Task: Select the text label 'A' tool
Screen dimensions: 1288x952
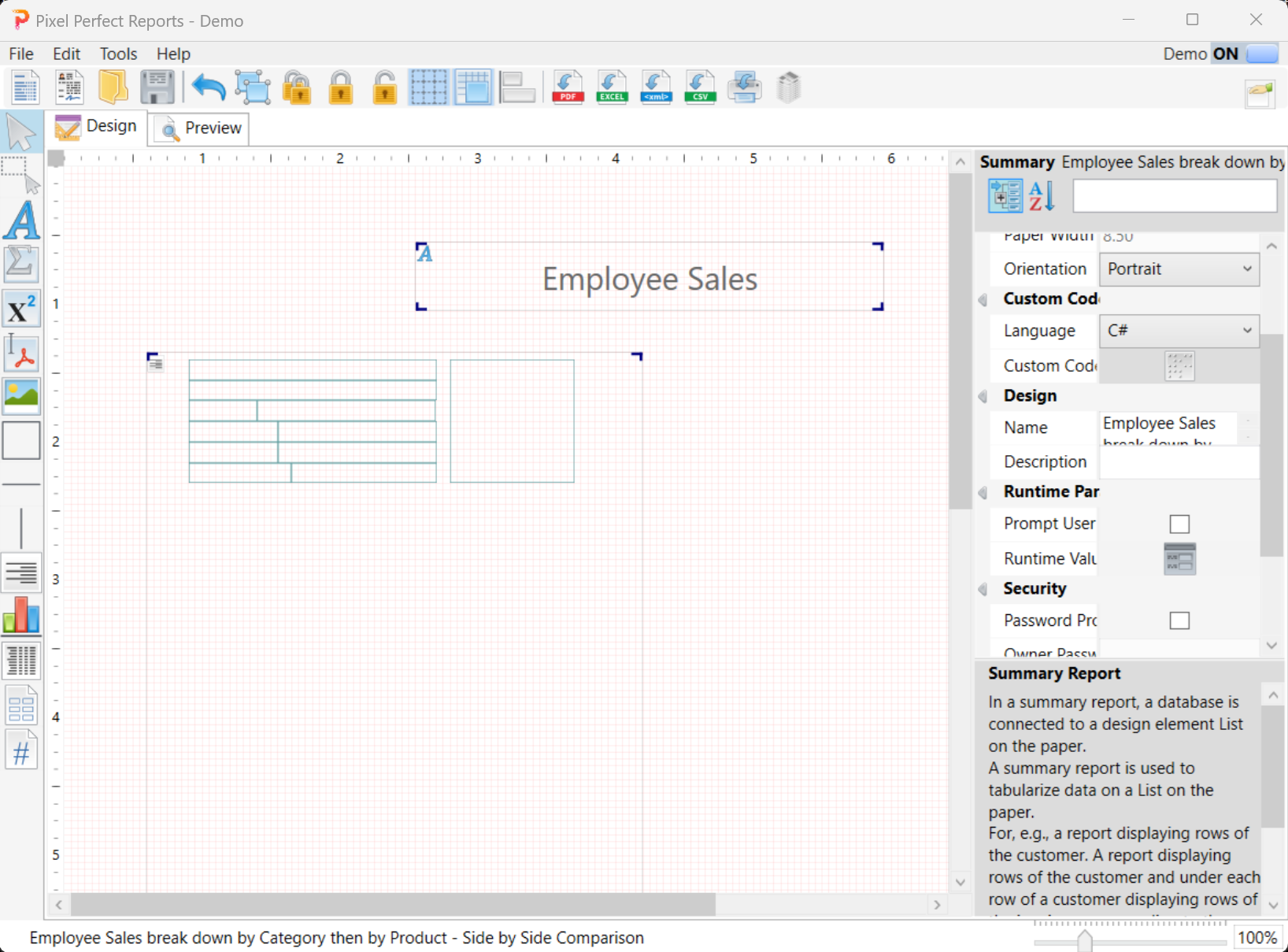Action: click(21, 220)
